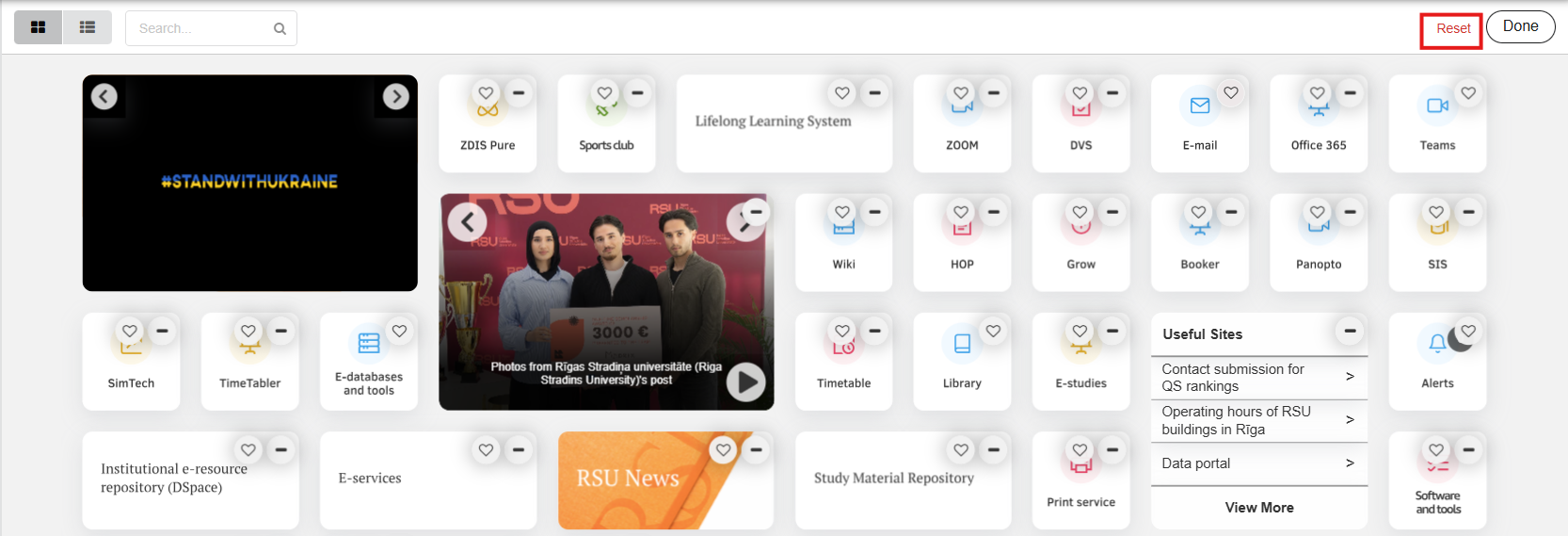The image size is (1568, 536).
Task: Remove the E-services tile
Action: click(518, 450)
